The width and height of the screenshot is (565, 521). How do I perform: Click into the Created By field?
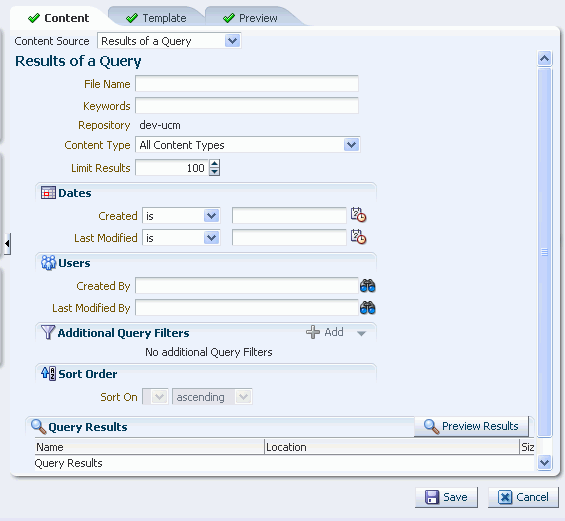click(x=247, y=286)
